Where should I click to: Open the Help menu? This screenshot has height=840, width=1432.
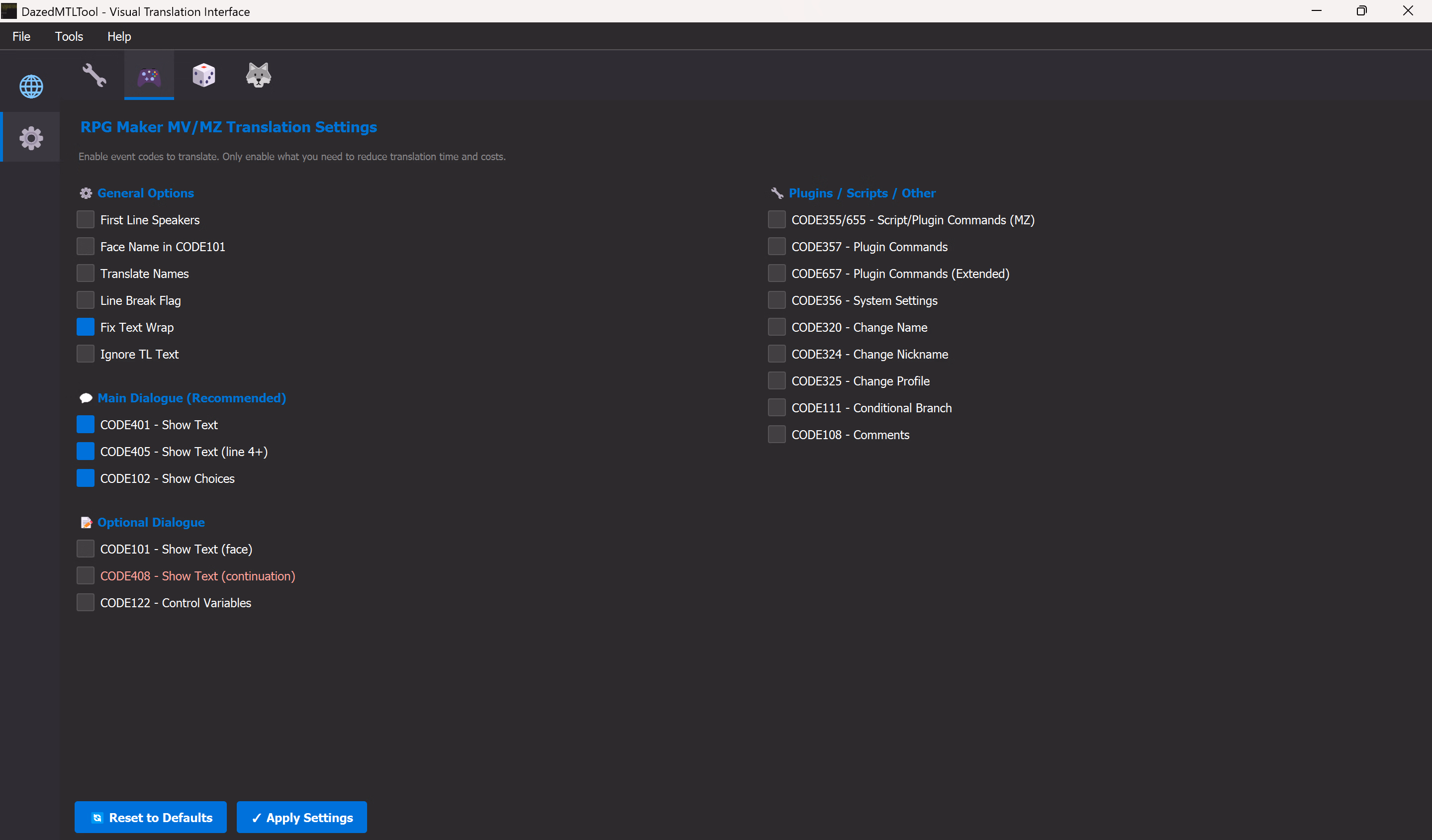119,36
